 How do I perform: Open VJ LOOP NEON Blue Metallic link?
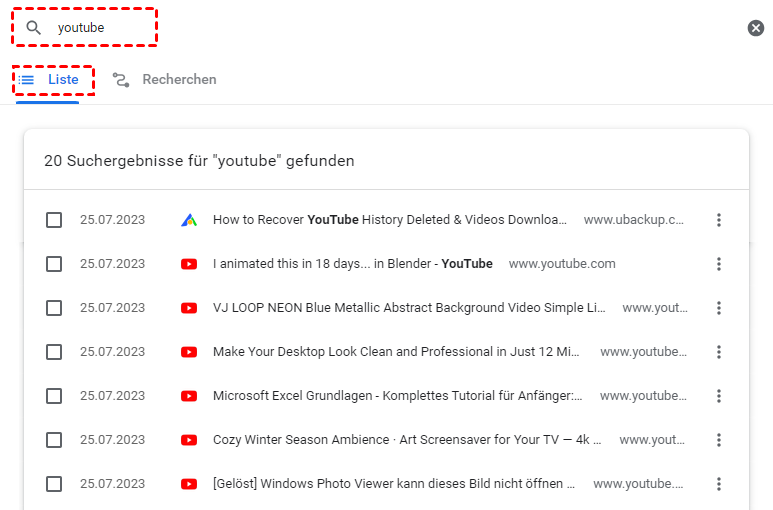point(409,308)
